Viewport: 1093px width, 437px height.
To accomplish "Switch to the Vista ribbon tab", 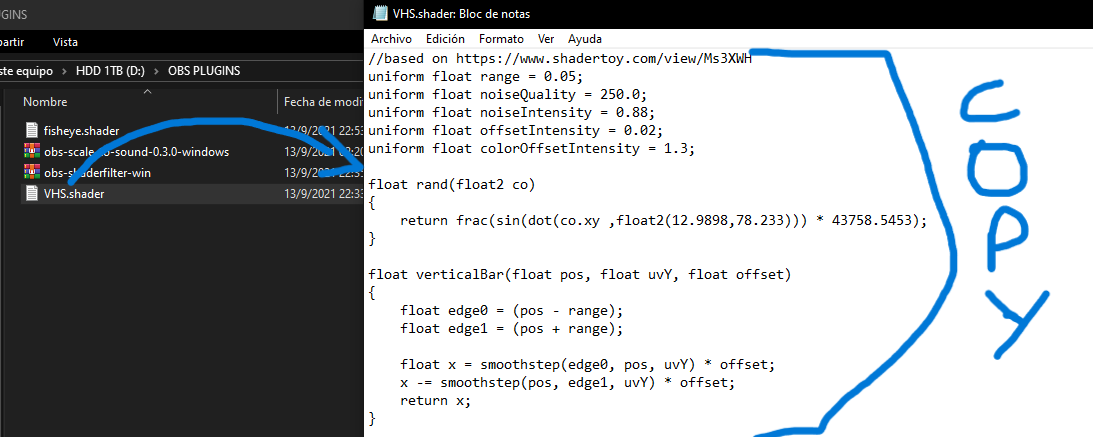I will 65,42.
